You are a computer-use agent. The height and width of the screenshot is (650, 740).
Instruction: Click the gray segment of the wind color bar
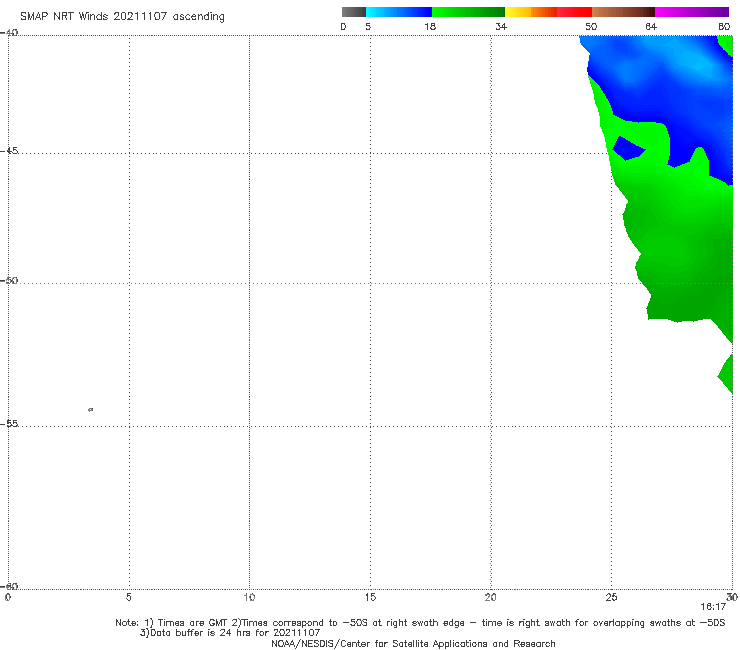(353, 12)
